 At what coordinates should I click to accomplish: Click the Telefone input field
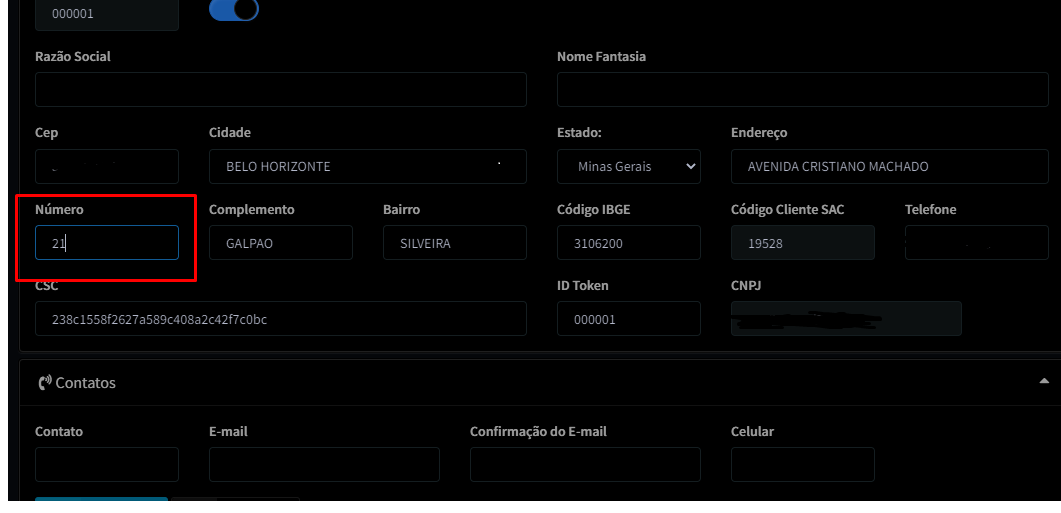[976, 242]
